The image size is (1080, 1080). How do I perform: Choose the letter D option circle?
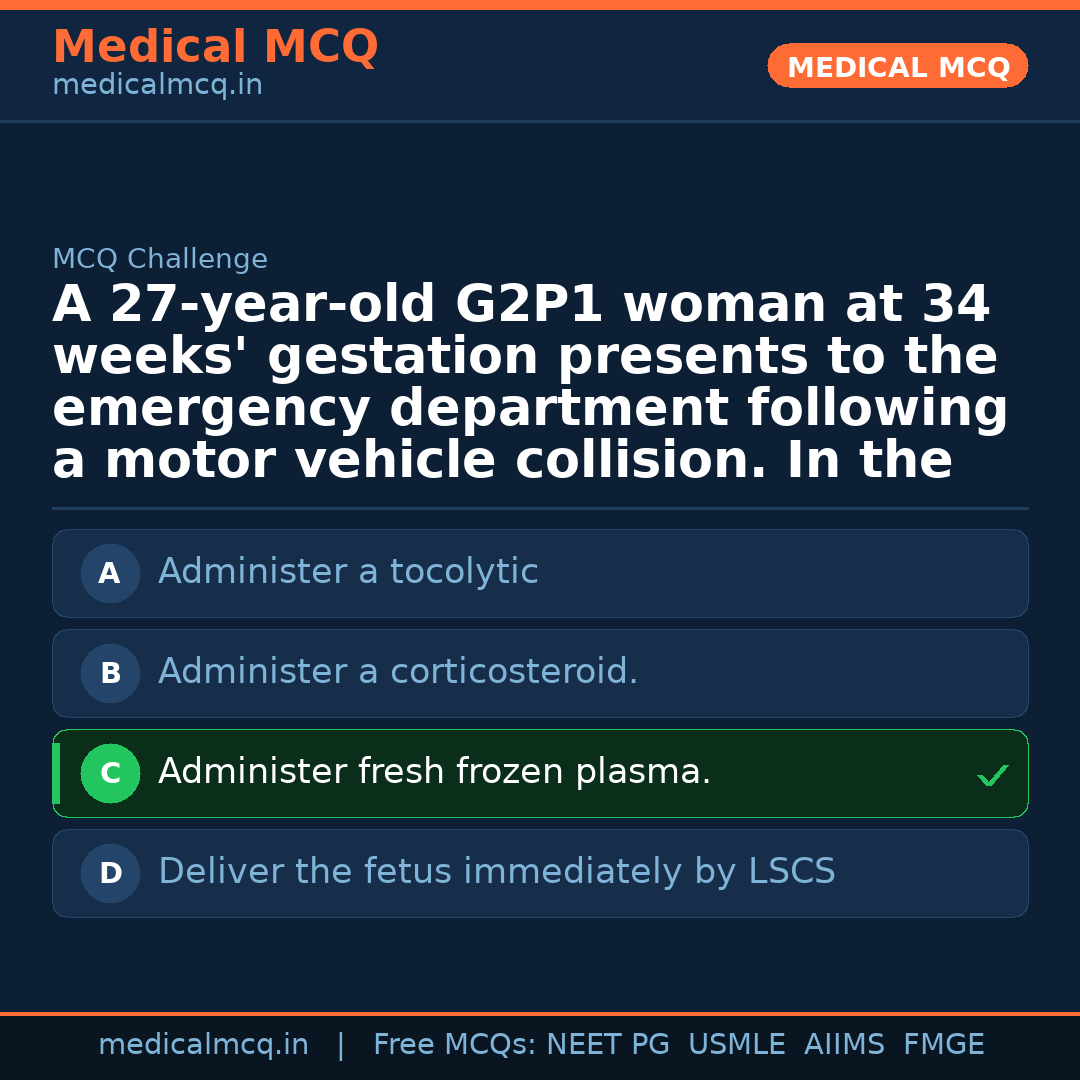coord(110,874)
